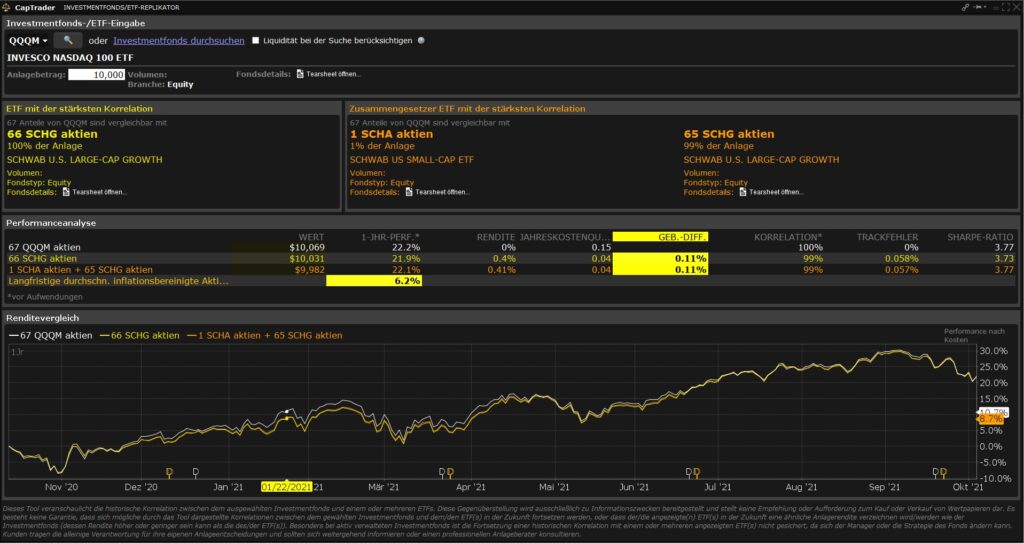Click the KORRELATION column header
Viewport: 1024px width, 543px height.
click(x=788, y=237)
